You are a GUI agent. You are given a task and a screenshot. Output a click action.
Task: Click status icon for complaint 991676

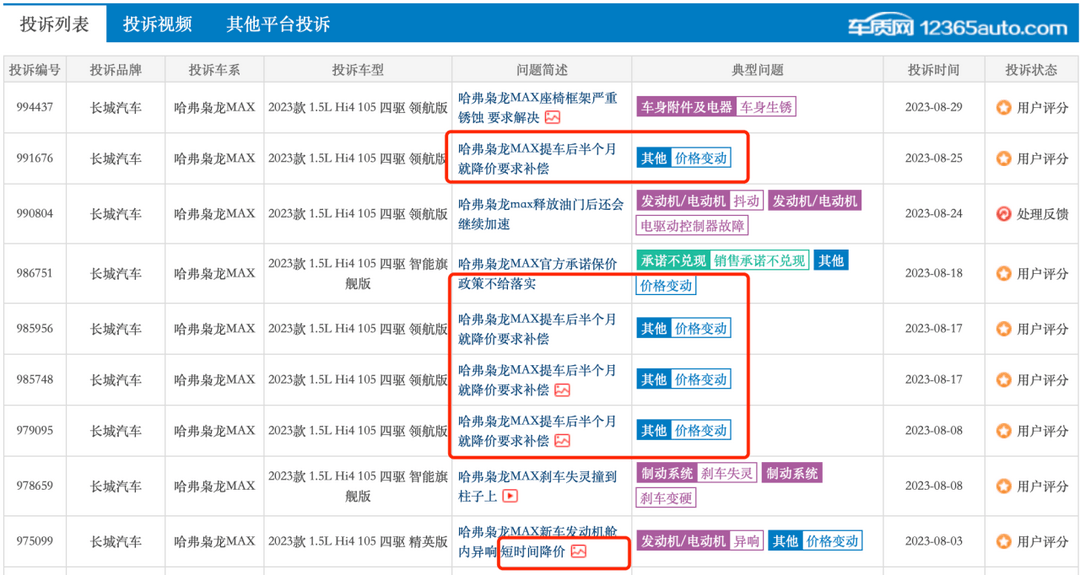(x=1004, y=158)
